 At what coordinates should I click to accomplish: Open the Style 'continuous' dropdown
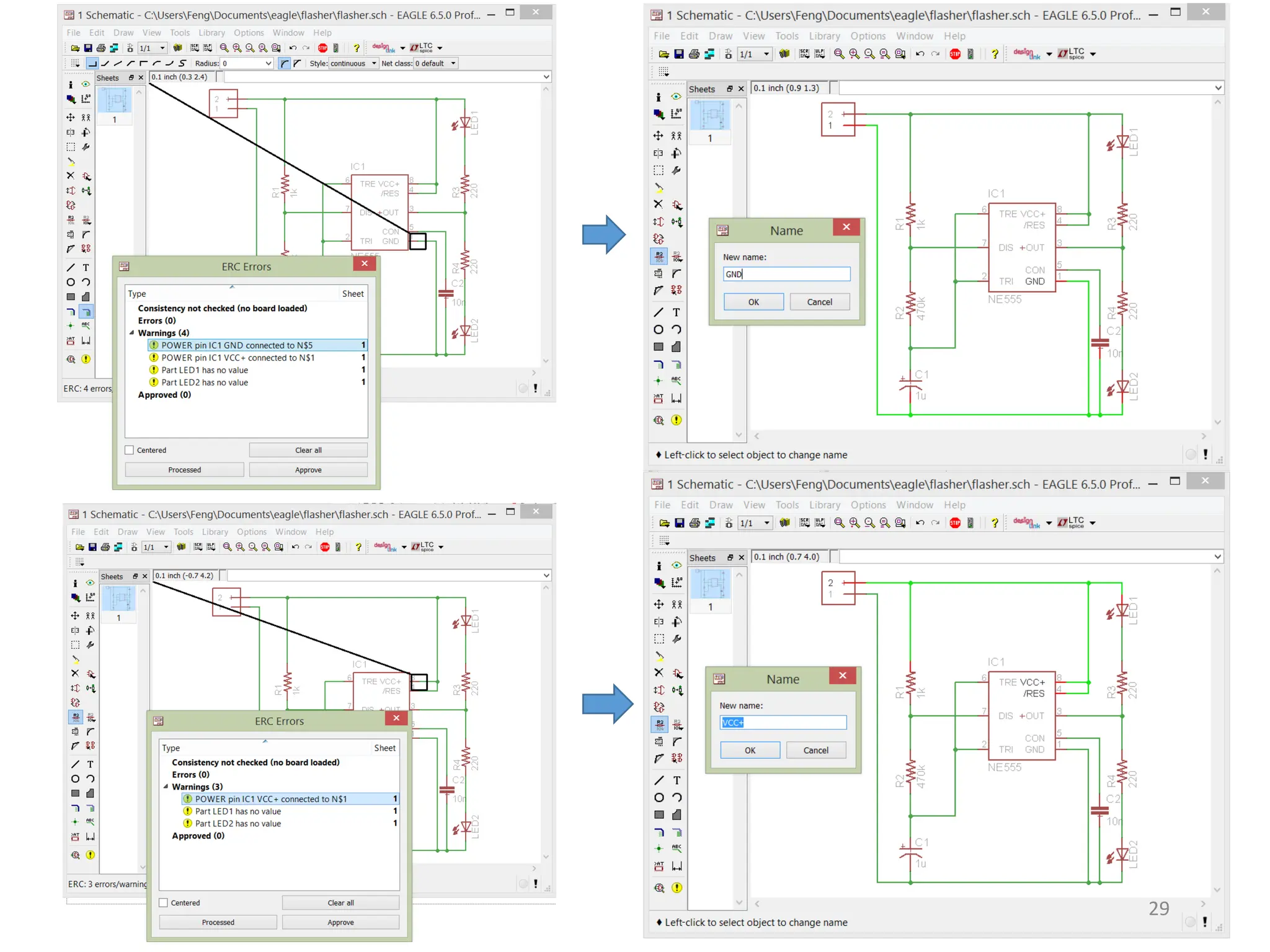(374, 63)
